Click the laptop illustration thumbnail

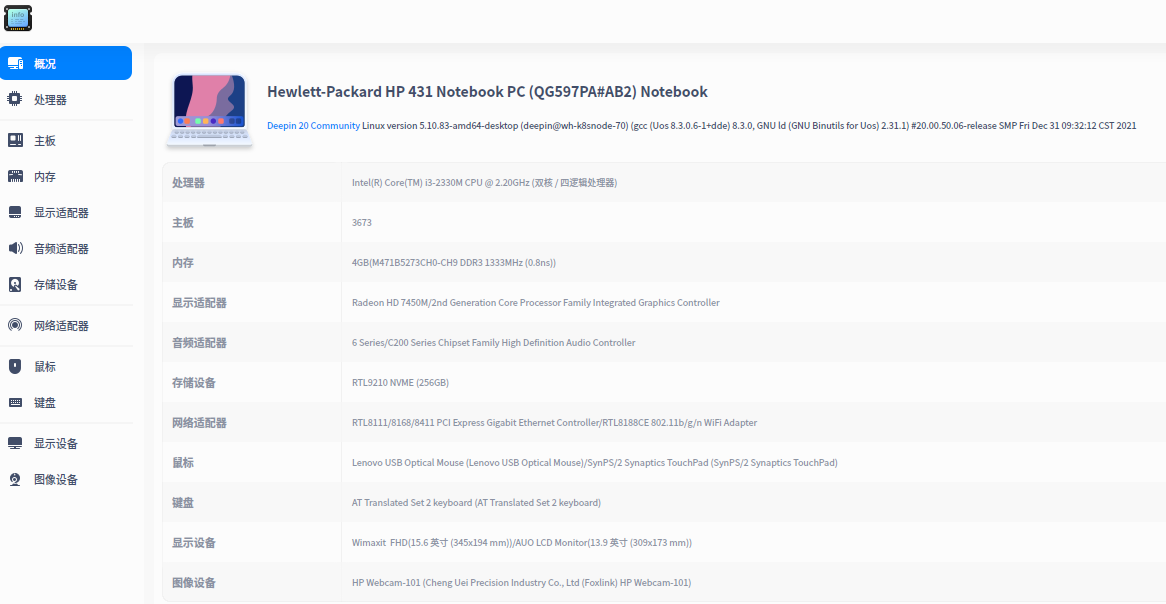(x=210, y=110)
